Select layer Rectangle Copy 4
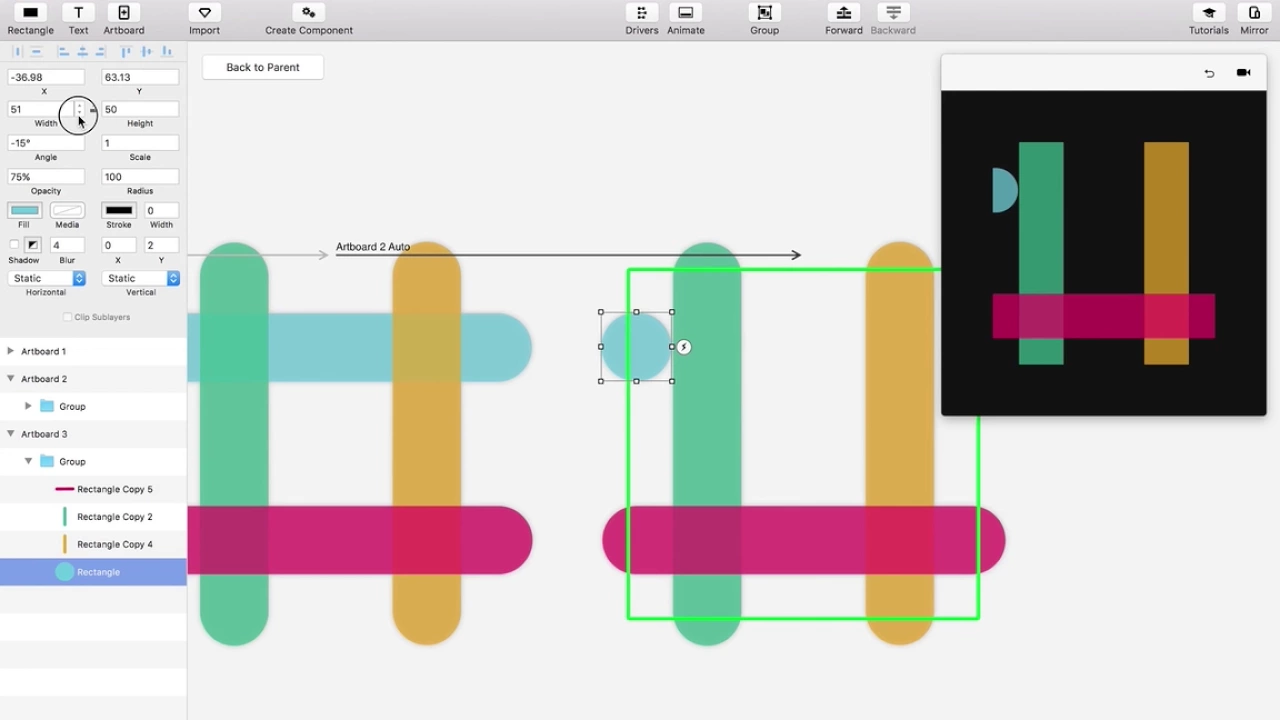 93,544
